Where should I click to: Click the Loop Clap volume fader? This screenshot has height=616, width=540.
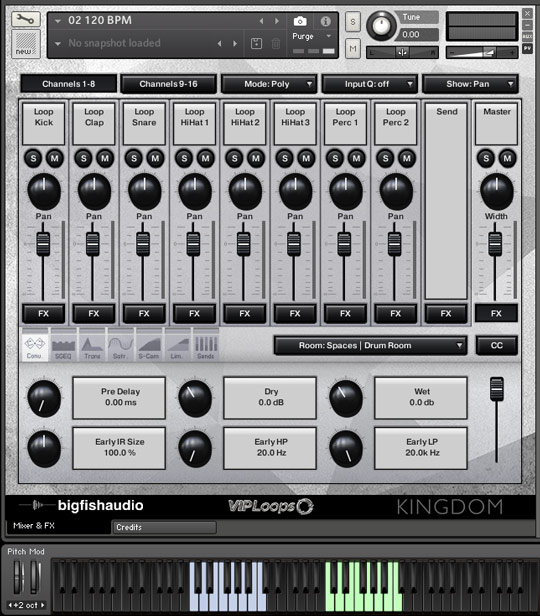pos(93,244)
